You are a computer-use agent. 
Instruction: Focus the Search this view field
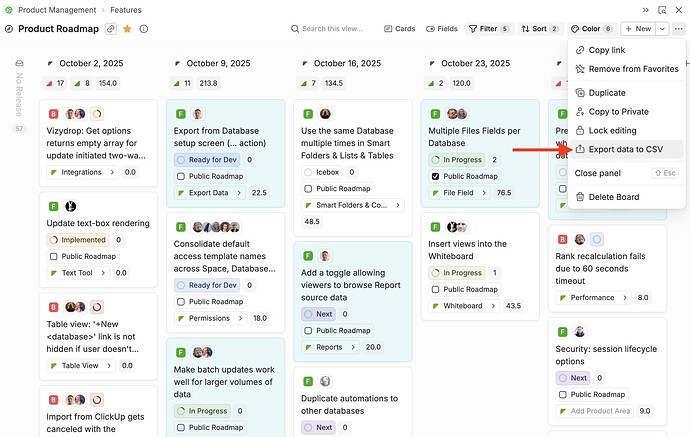tap(327, 29)
